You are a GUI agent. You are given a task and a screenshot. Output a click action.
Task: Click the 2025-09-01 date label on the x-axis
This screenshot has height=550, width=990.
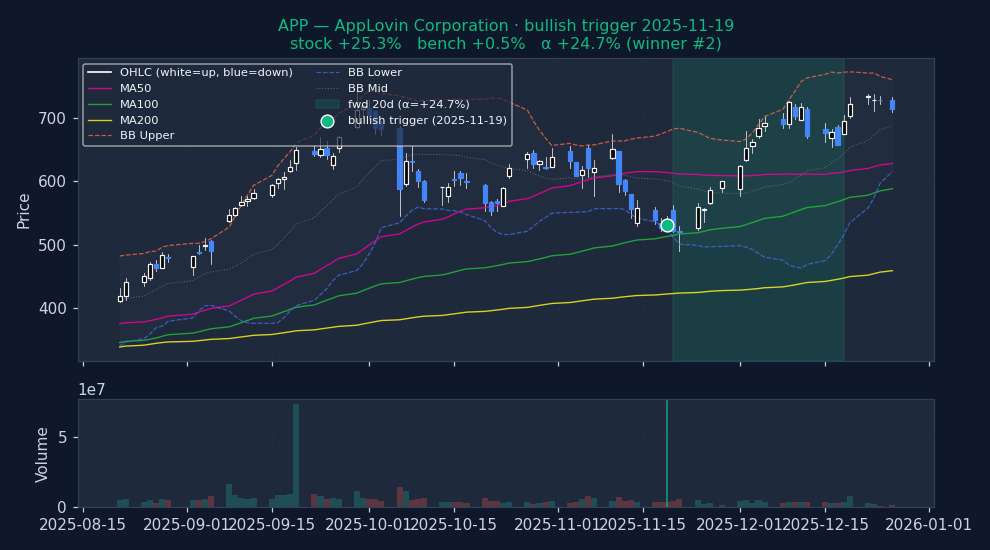[186, 526]
